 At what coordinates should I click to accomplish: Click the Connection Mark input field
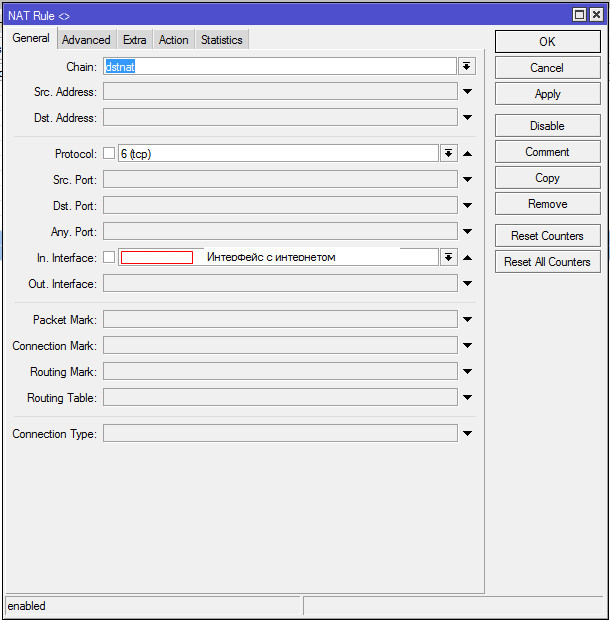click(x=280, y=345)
